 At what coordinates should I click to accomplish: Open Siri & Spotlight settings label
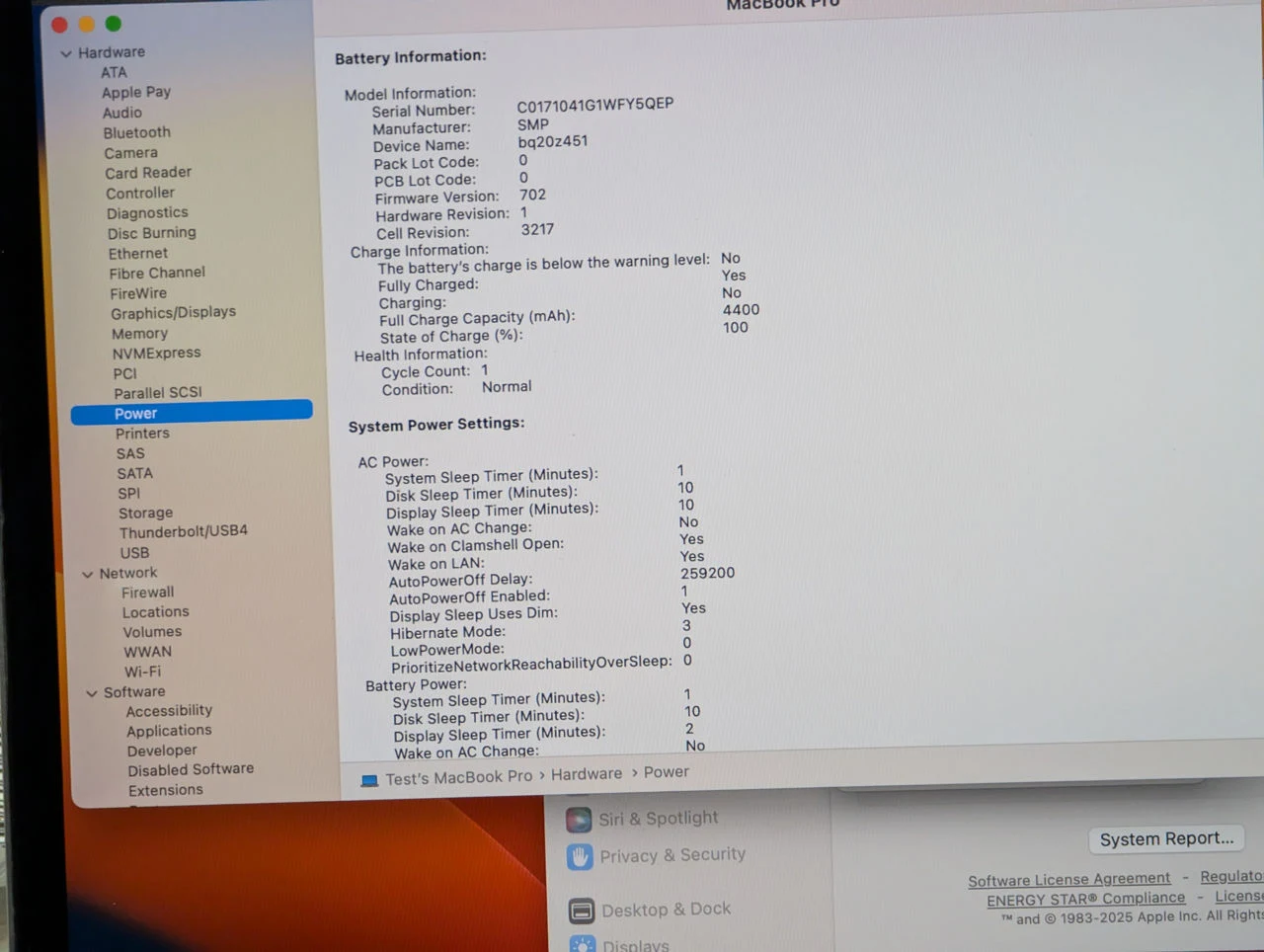(659, 818)
